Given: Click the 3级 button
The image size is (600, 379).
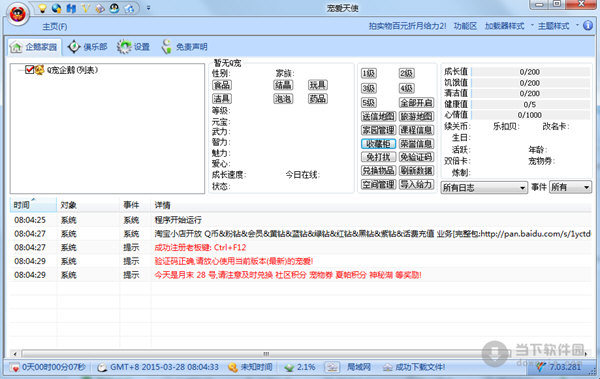Looking at the screenshot, I should pos(369,88).
